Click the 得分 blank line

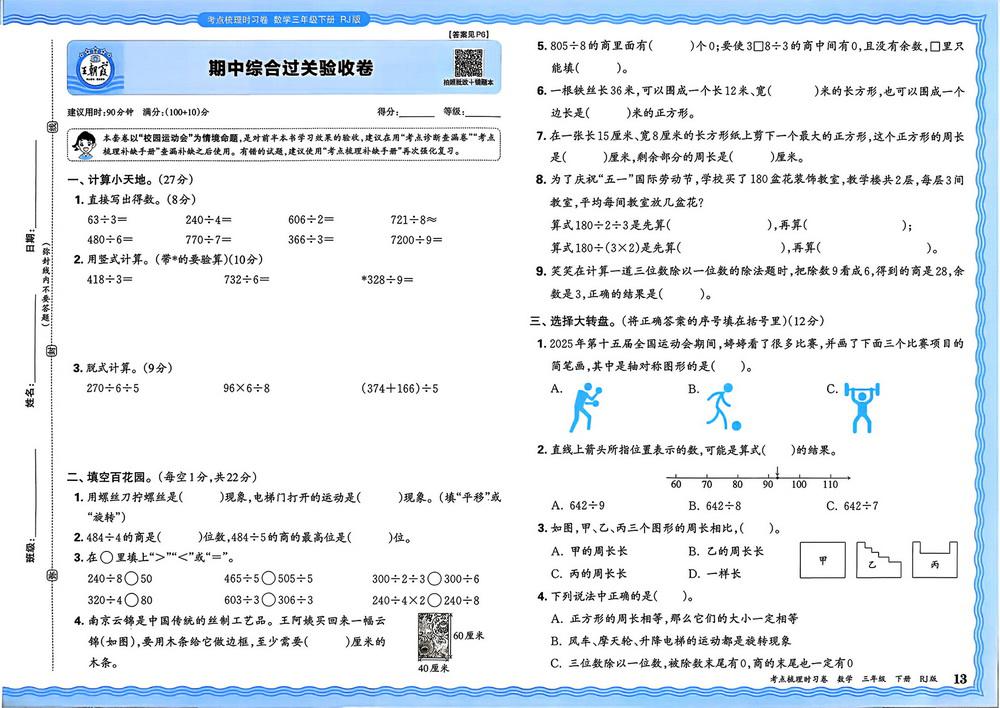(417, 111)
